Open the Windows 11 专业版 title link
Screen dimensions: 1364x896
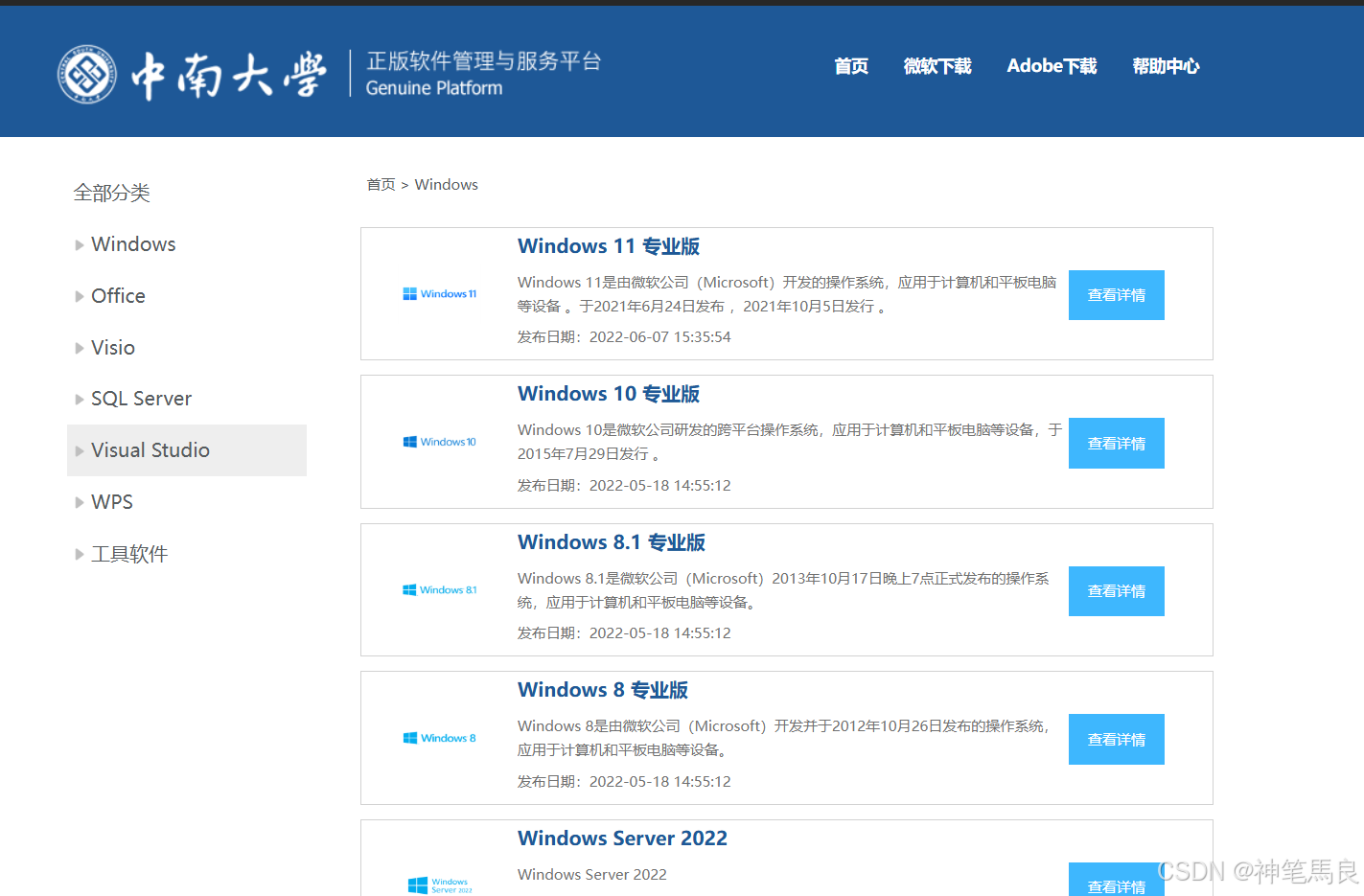coord(609,246)
